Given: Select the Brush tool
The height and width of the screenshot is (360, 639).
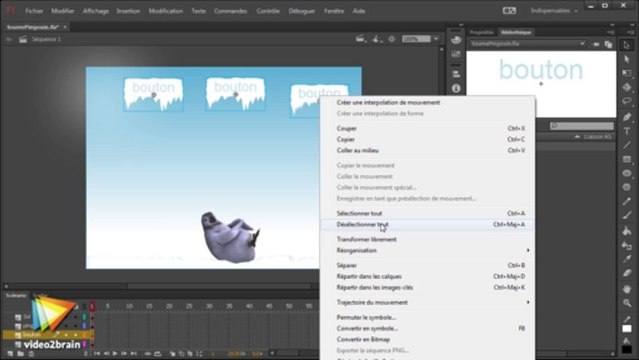Looking at the screenshot, I should 627,215.
